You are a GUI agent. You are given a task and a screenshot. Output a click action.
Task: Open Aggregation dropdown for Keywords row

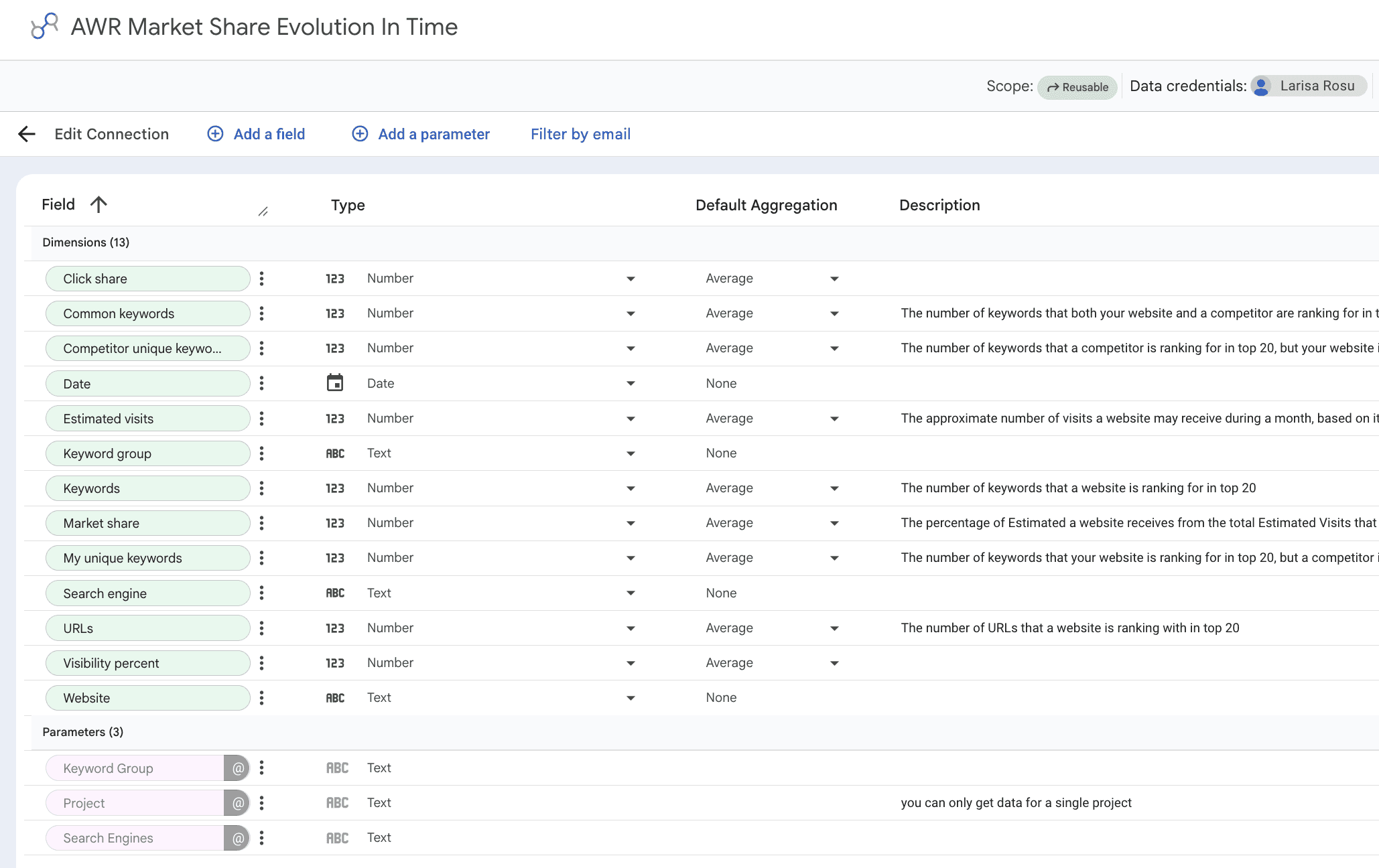click(x=834, y=488)
